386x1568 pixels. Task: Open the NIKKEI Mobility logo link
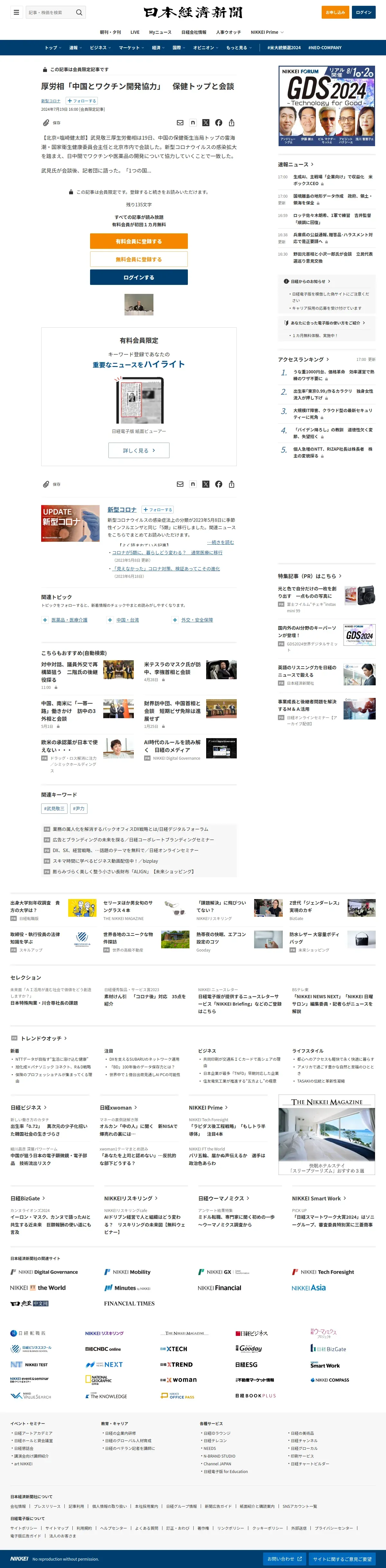coord(127,1272)
